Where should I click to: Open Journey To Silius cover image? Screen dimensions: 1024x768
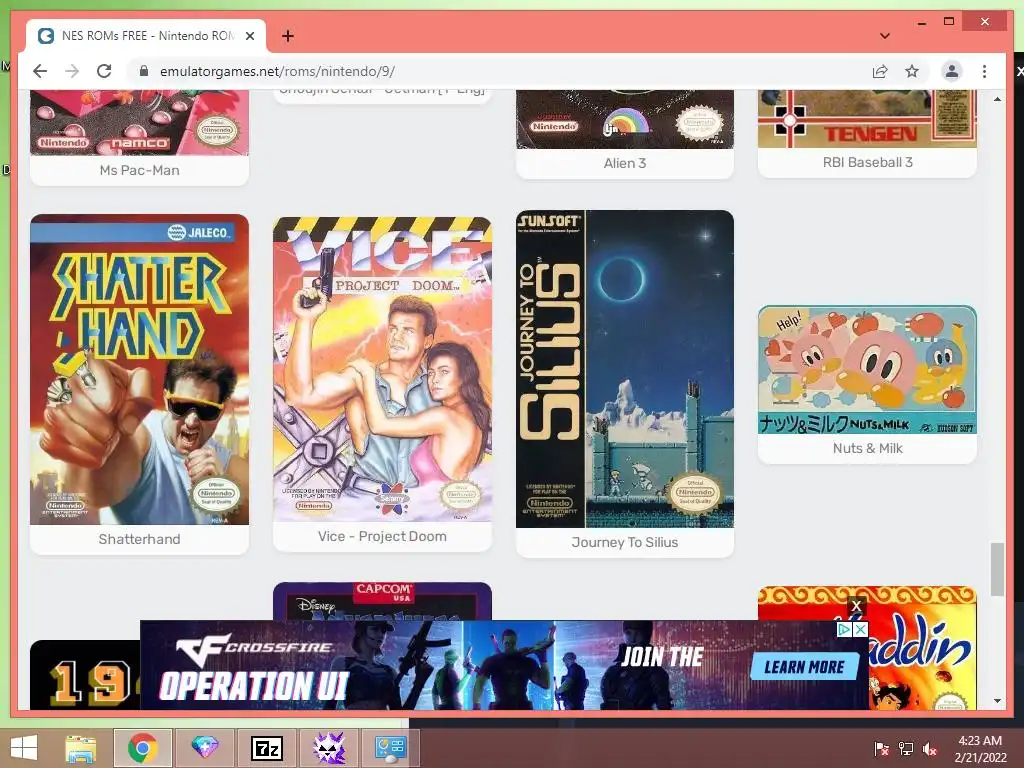(x=625, y=369)
